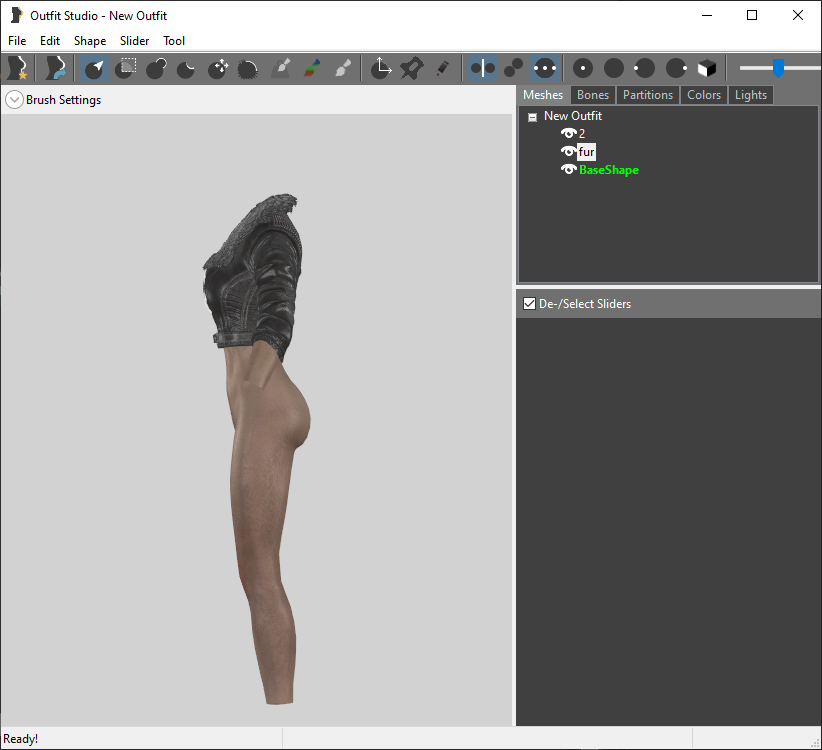Click the Ready! status bar text

(20, 738)
